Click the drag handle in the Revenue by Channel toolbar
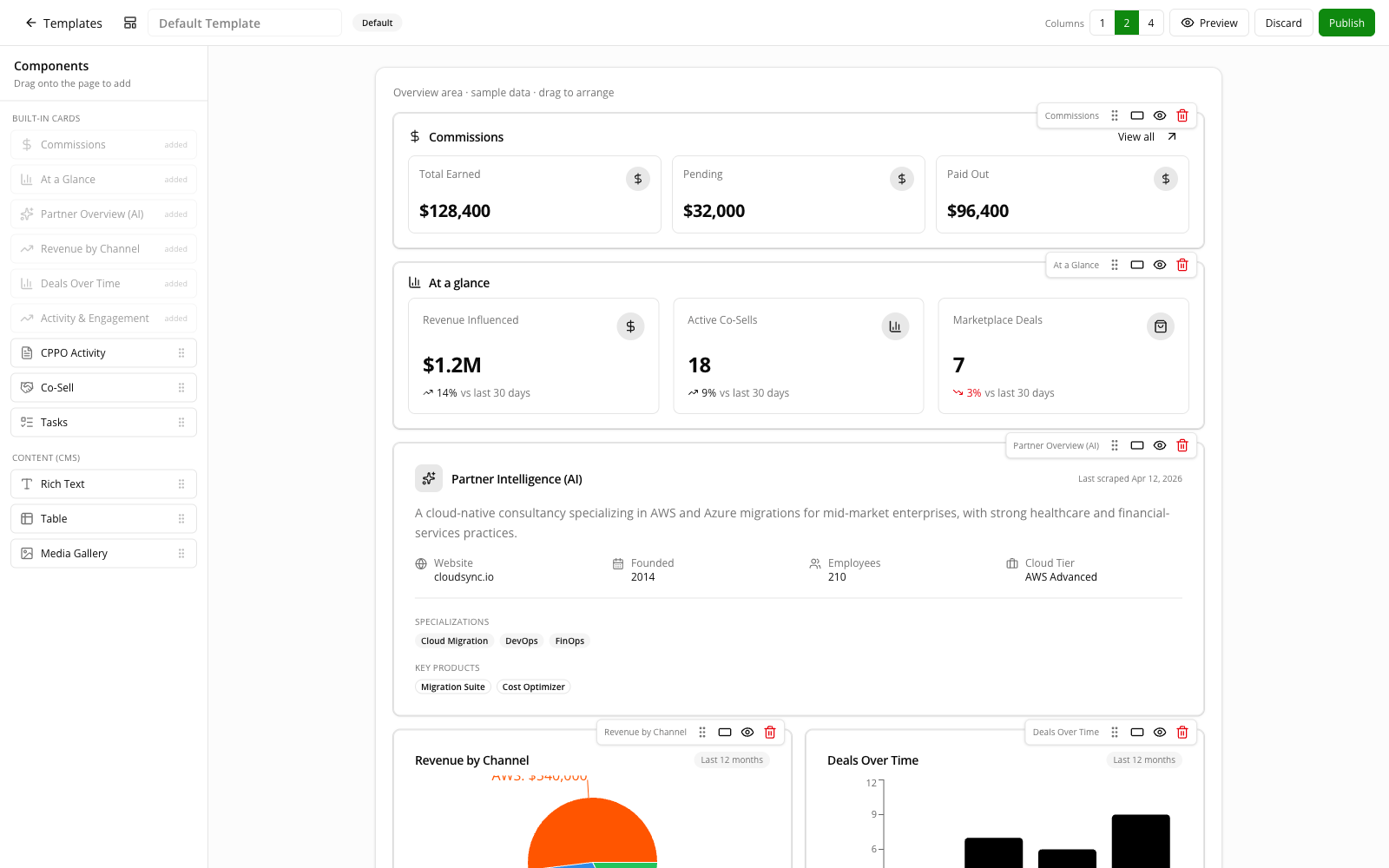 (x=702, y=733)
